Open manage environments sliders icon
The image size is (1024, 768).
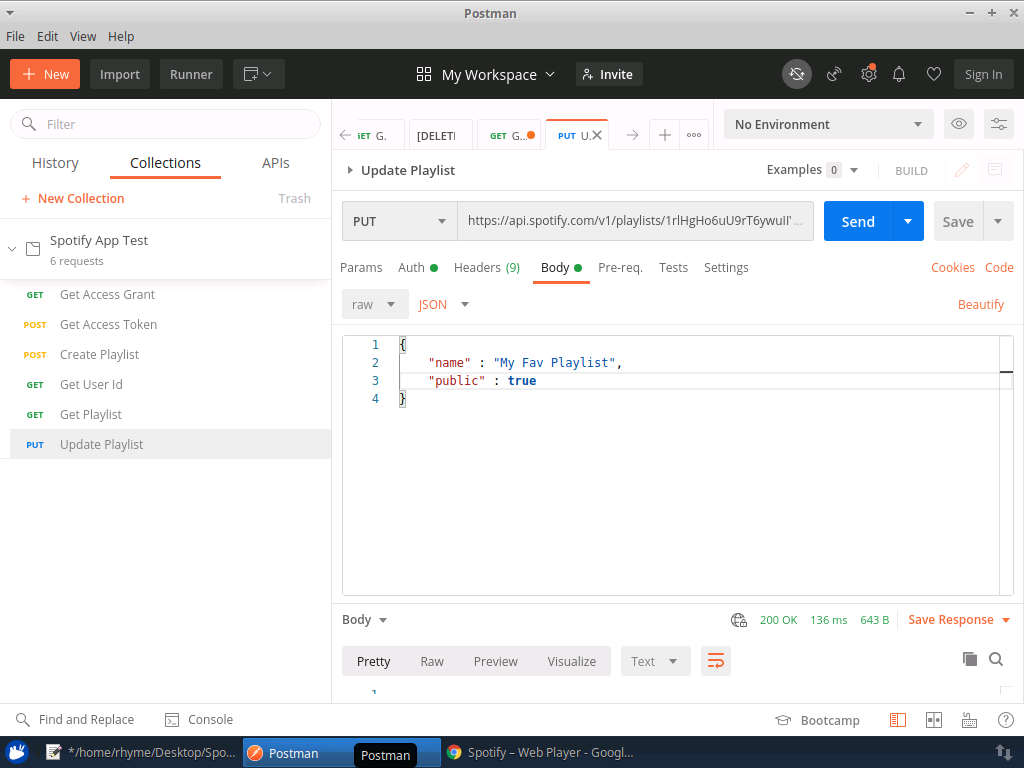click(x=999, y=124)
